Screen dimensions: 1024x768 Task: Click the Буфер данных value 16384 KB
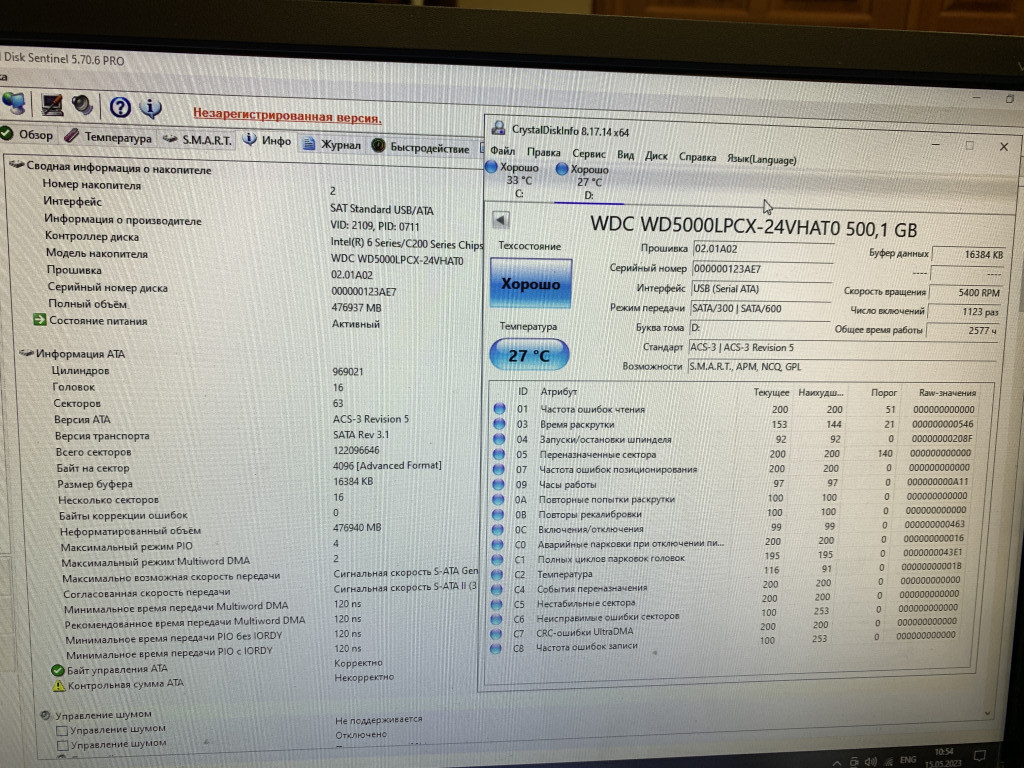pyautogui.click(x=968, y=254)
